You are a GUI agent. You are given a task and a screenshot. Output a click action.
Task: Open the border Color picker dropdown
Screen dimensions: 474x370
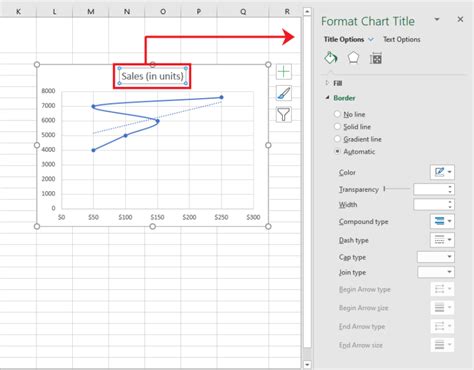click(442, 172)
